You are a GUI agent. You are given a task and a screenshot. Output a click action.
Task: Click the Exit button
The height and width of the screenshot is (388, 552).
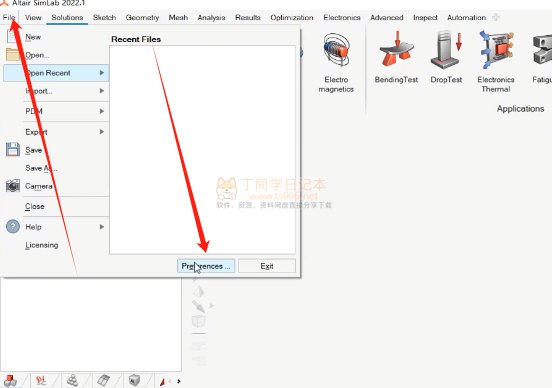pyautogui.click(x=267, y=266)
